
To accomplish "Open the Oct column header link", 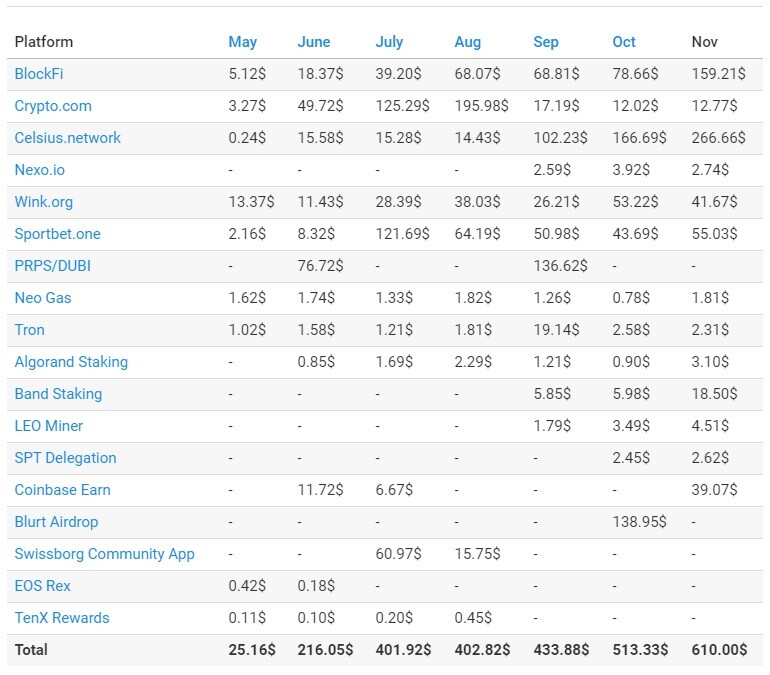I will pyautogui.click(x=624, y=42).
